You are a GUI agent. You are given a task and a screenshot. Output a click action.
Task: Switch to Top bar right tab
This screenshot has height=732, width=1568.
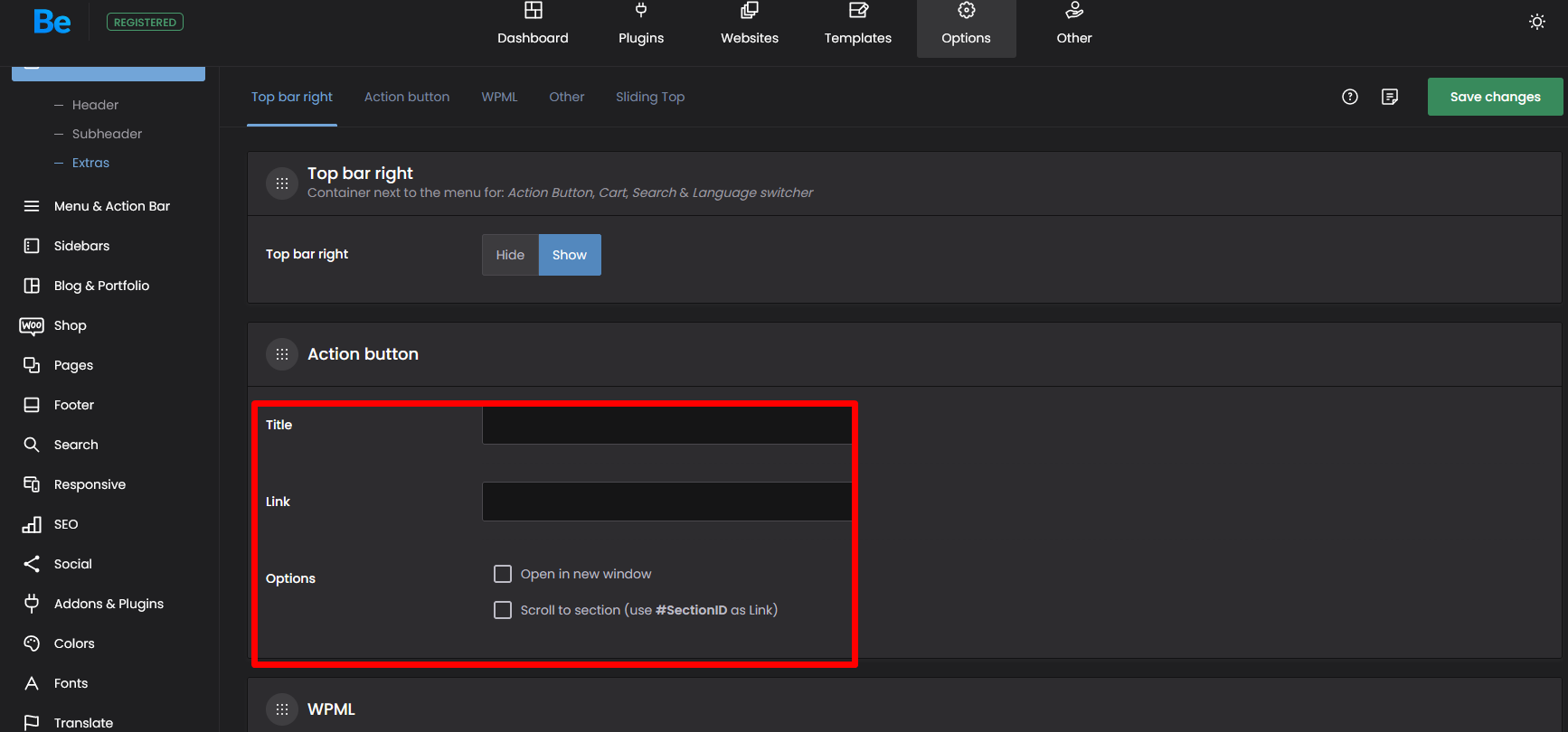pos(292,97)
